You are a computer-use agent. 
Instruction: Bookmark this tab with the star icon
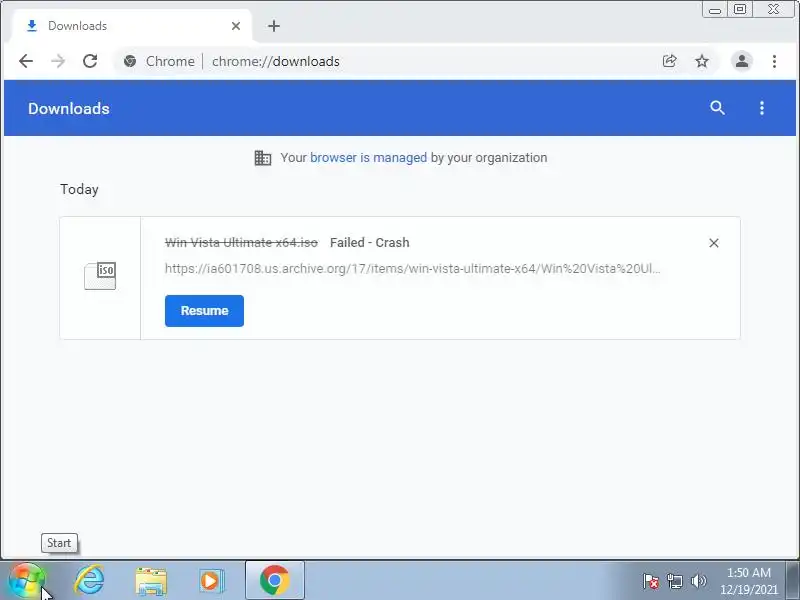(702, 61)
